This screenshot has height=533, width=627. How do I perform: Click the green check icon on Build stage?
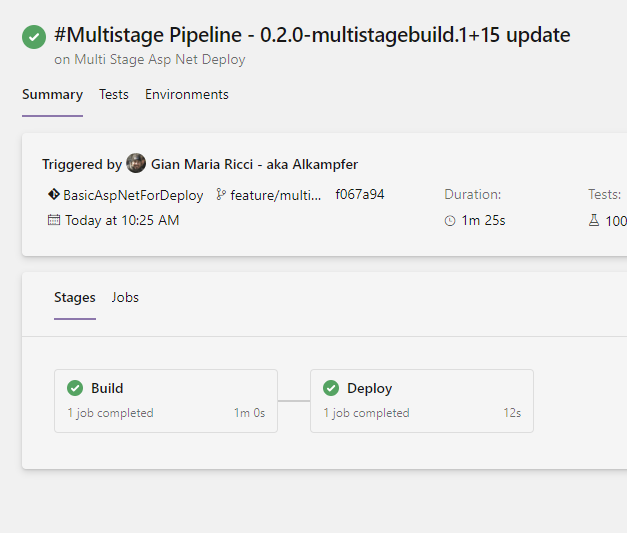(x=75, y=388)
